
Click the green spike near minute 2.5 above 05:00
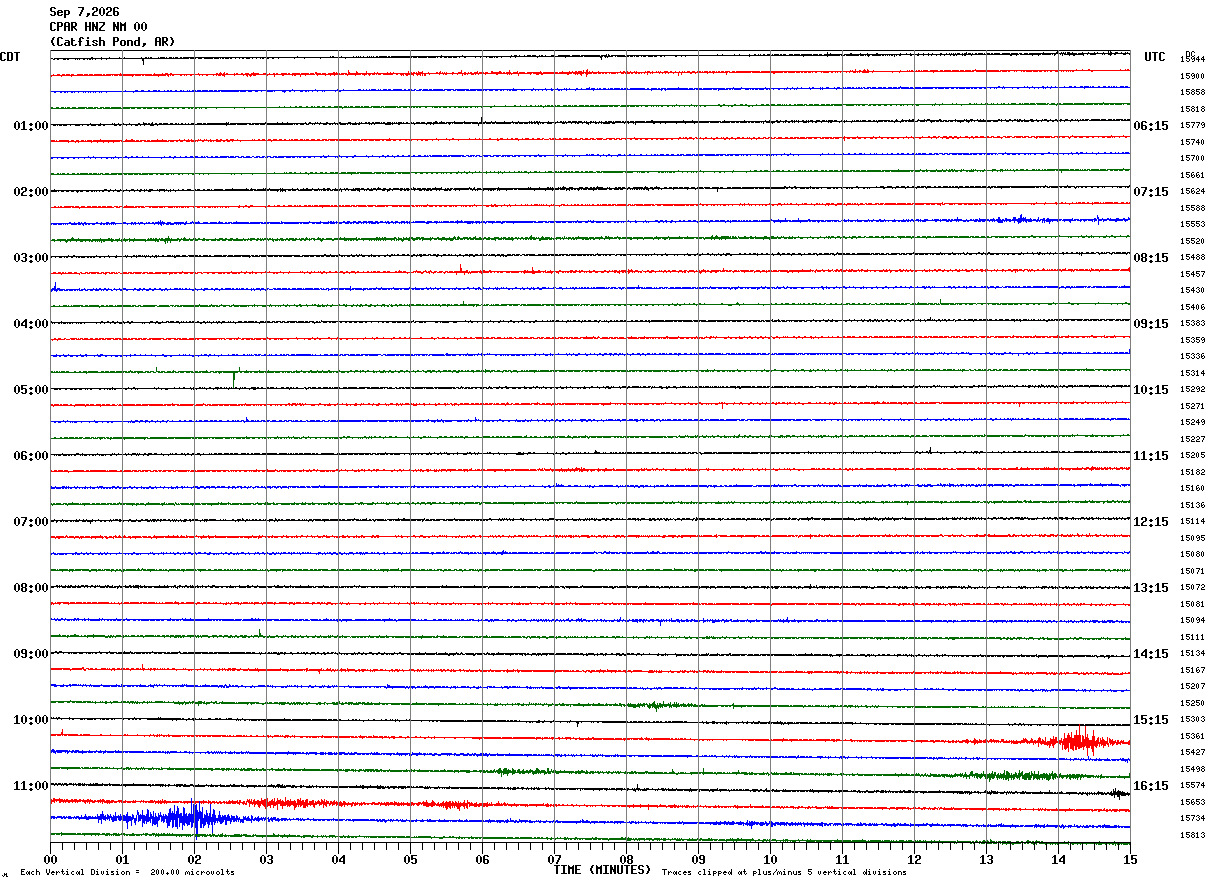[x=234, y=377]
